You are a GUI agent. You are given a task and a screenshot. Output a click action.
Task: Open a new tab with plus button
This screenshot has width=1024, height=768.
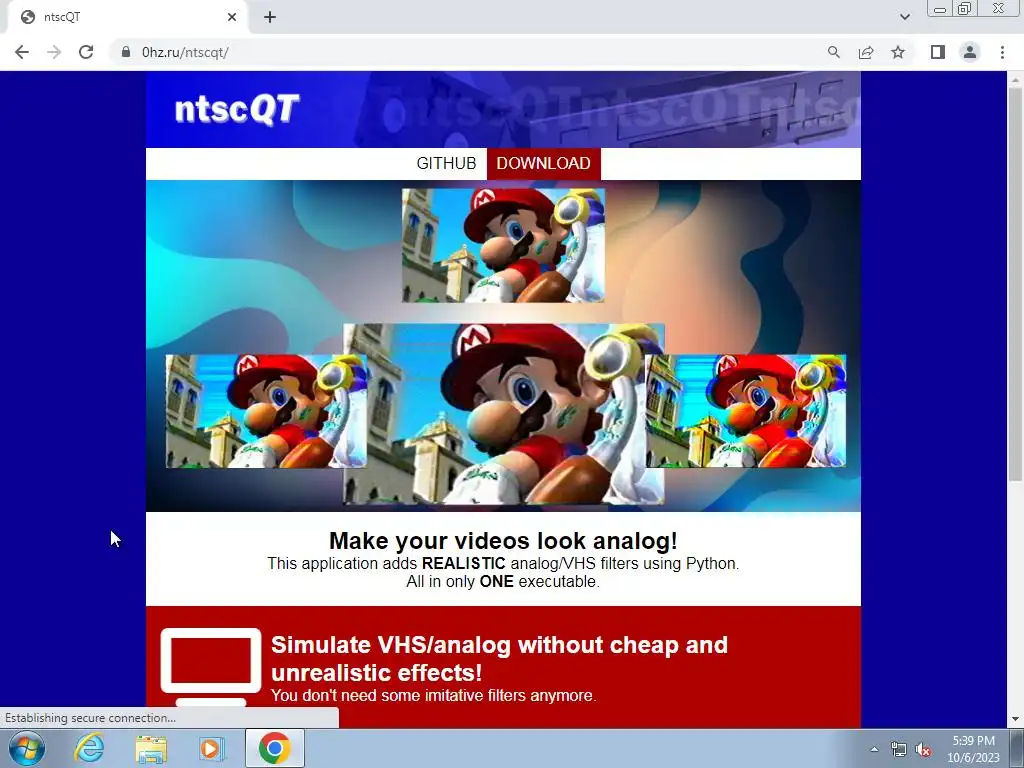click(x=270, y=18)
